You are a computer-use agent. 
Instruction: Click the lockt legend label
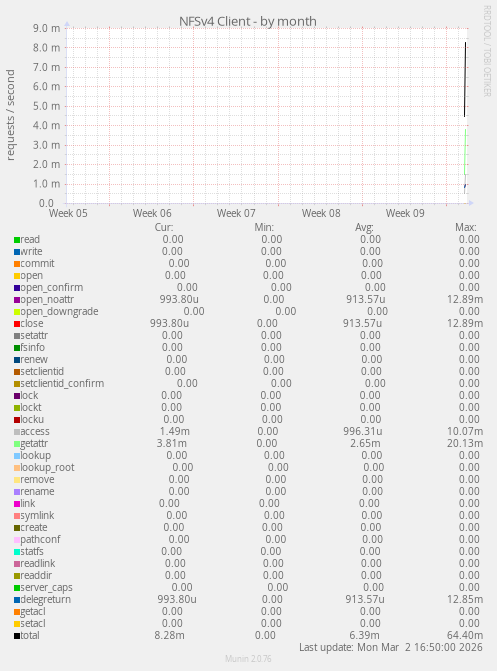point(31,407)
